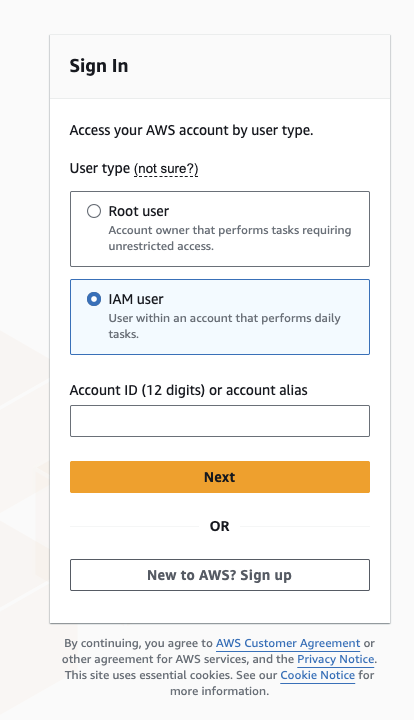414x720 pixels.
Task: Open the AWS Customer Agreement link
Action: click(288, 643)
